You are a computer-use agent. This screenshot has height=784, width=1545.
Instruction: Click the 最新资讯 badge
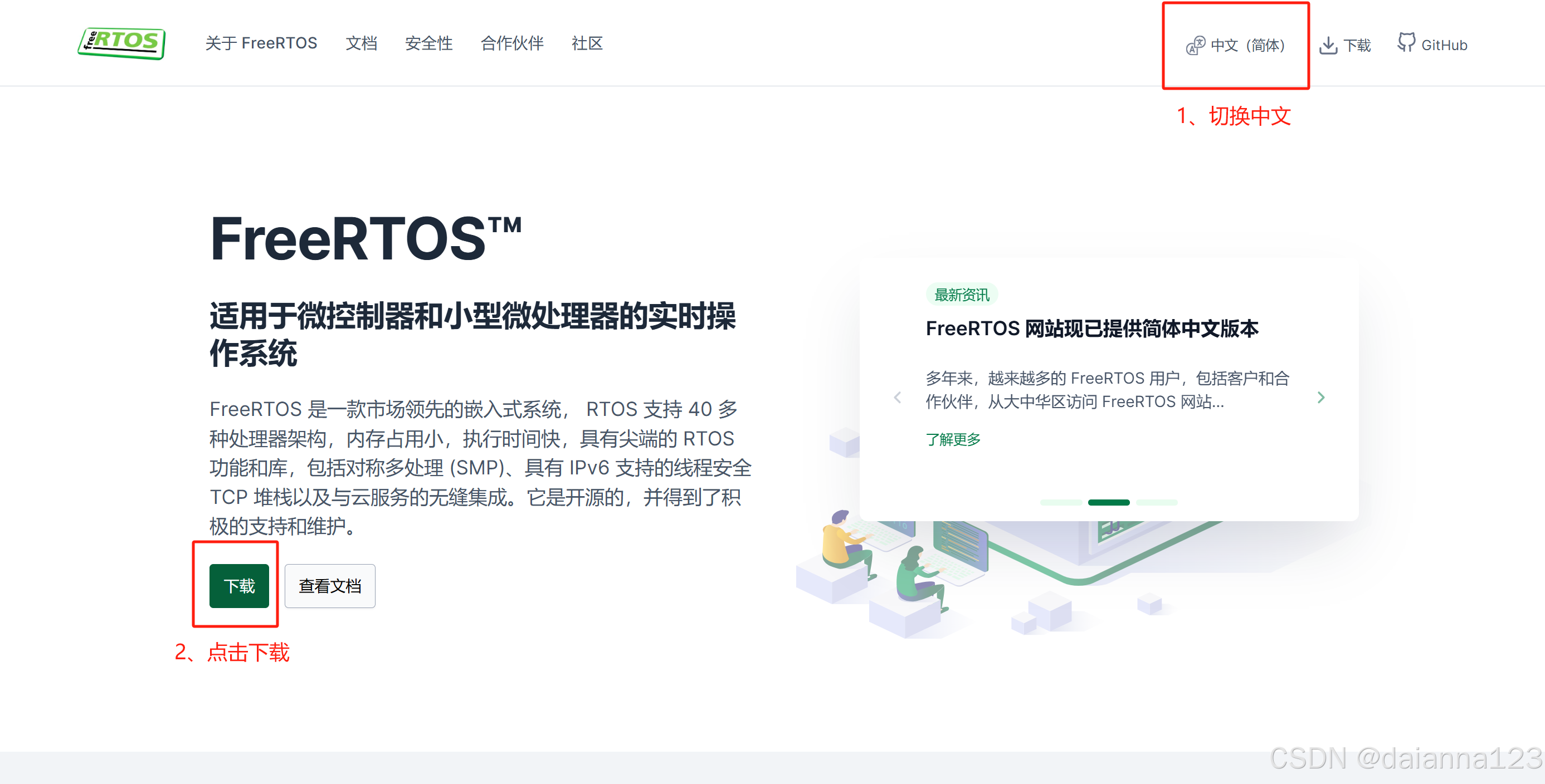(x=962, y=295)
